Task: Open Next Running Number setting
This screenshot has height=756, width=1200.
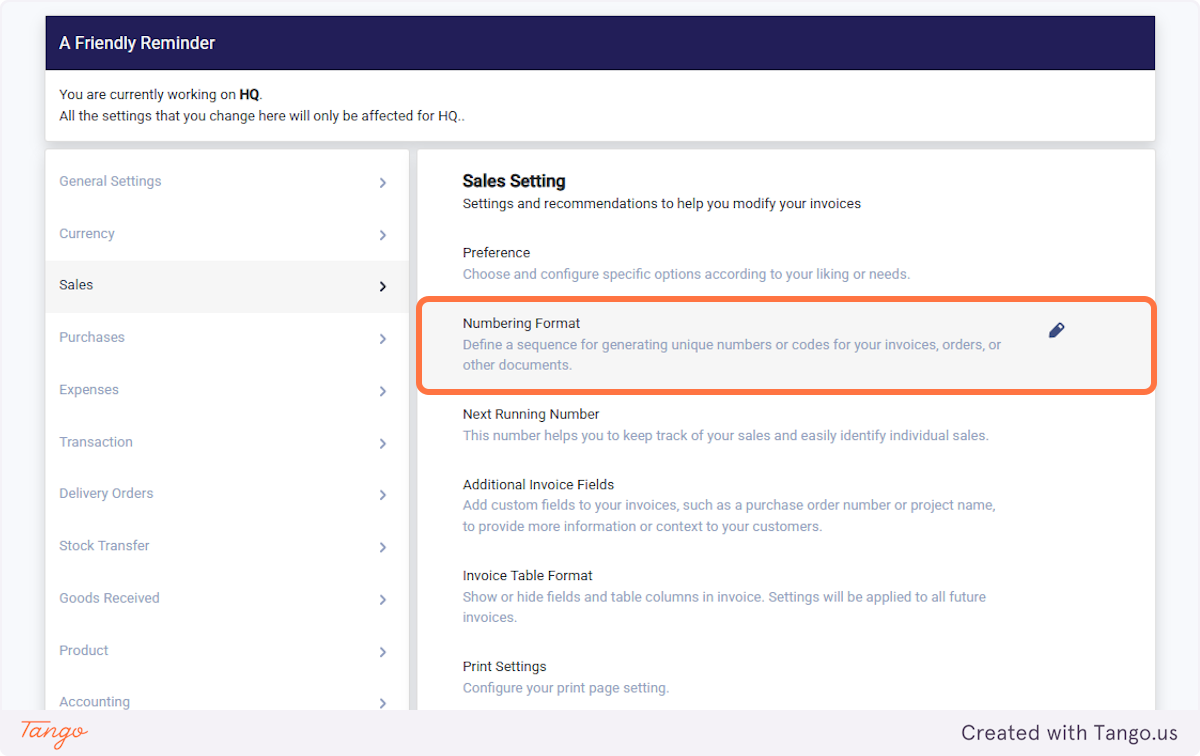Action: coord(786,425)
